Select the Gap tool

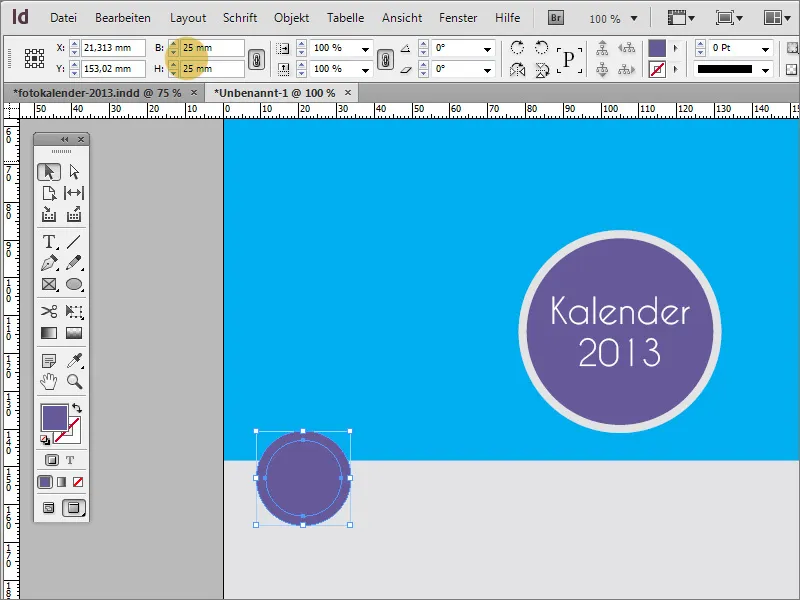(74, 193)
